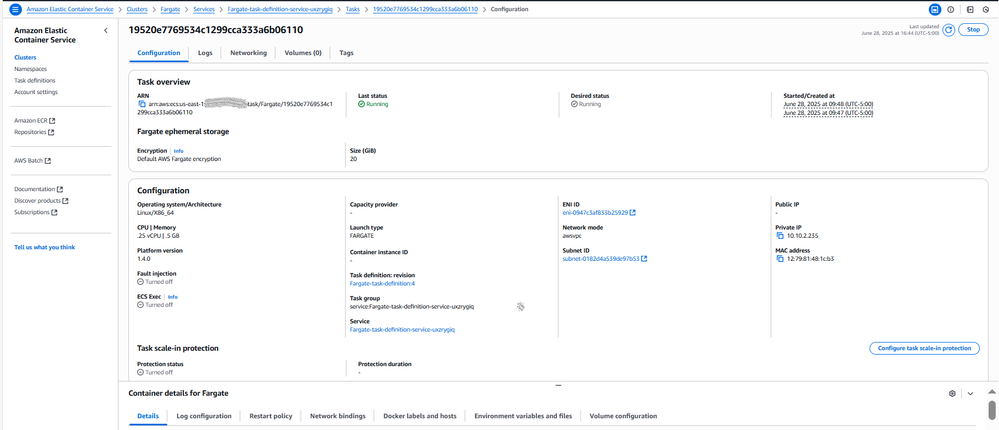
Task: Open Discover products external link
Action: pos(41,201)
